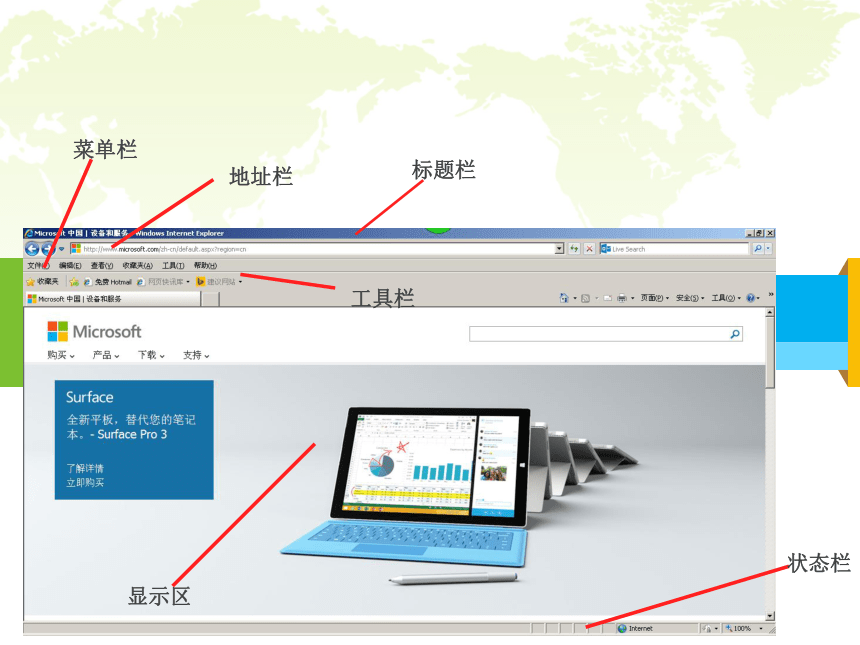Click the Home icon in command bar

(x=564, y=298)
